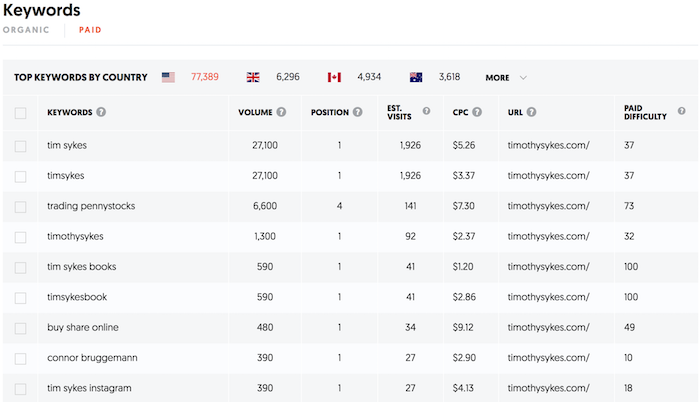Viewport: 700px width, 402px height.
Task: Sort by the Position column header
Action: point(330,112)
